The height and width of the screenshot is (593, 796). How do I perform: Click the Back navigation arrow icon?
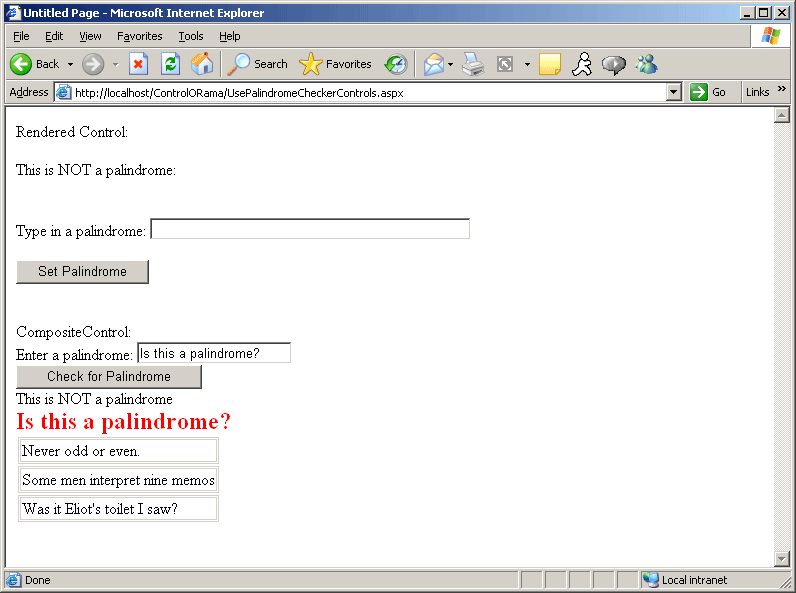point(21,64)
